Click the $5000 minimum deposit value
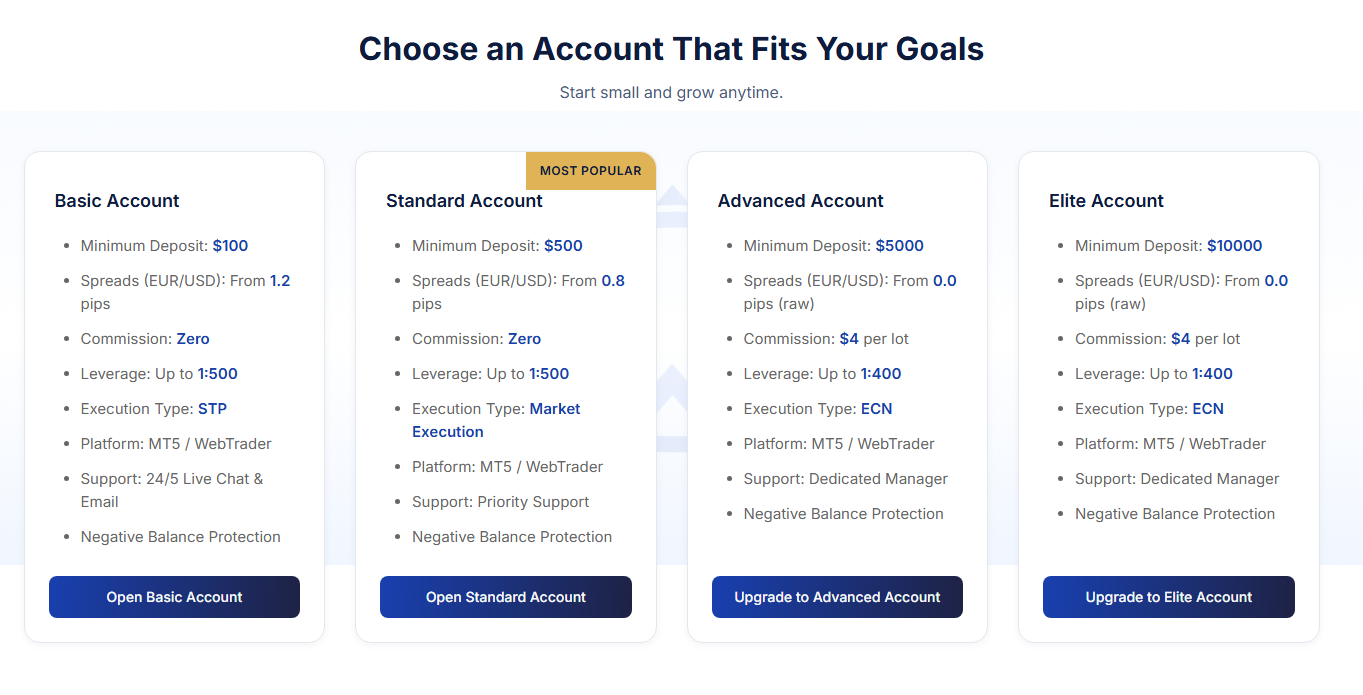Image resolution: width=1363 pixels, height=695 pixels. coord(899,246)
